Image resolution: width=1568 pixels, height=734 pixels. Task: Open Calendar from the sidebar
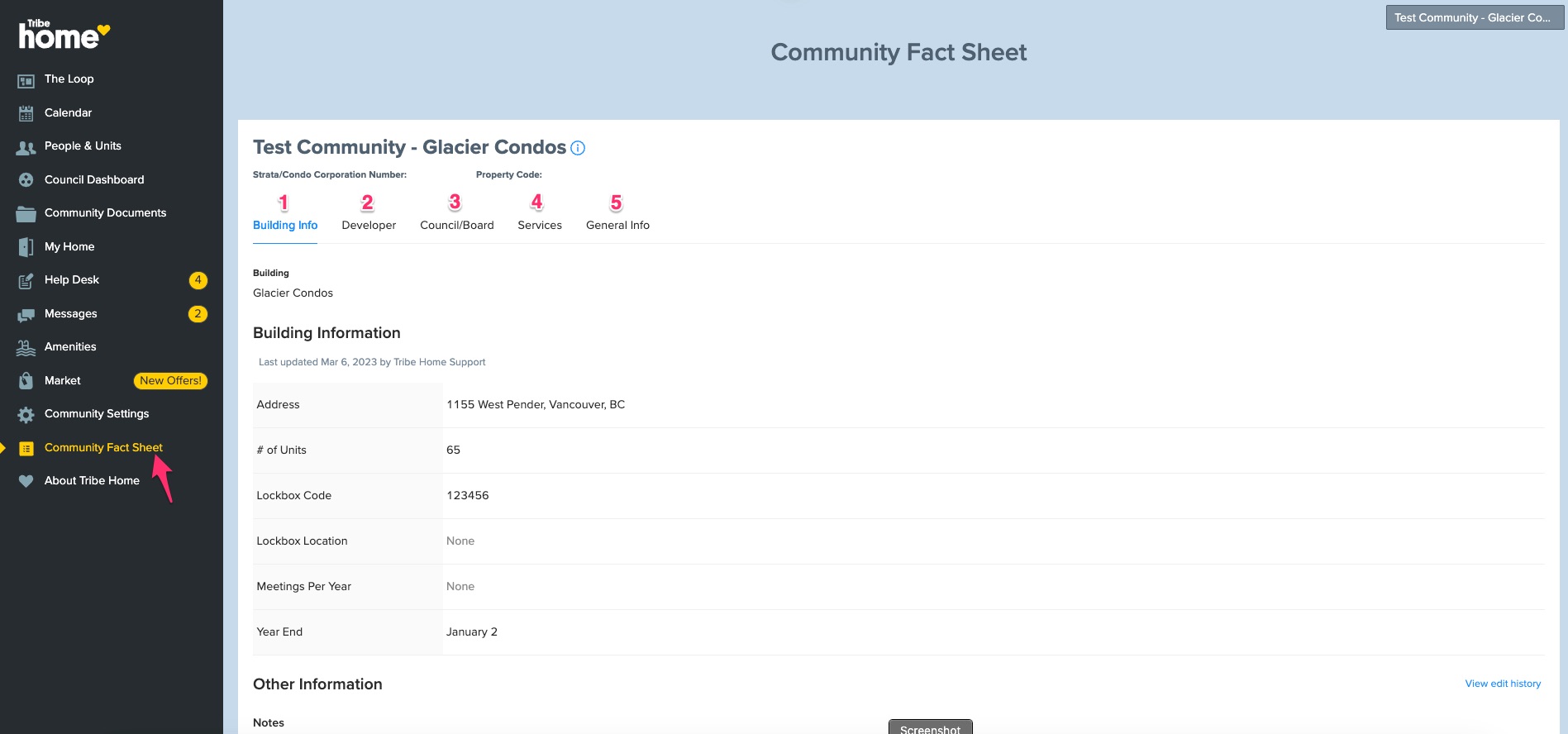pyautogui.click(x=69, y=112)
